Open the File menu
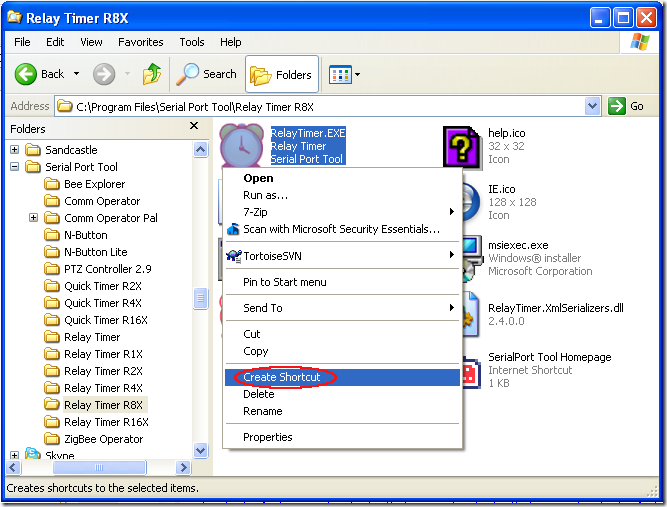 click(22, 42)
